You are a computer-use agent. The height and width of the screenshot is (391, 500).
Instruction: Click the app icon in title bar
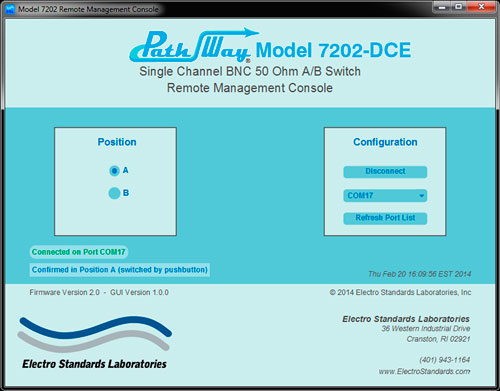point(10,9)
